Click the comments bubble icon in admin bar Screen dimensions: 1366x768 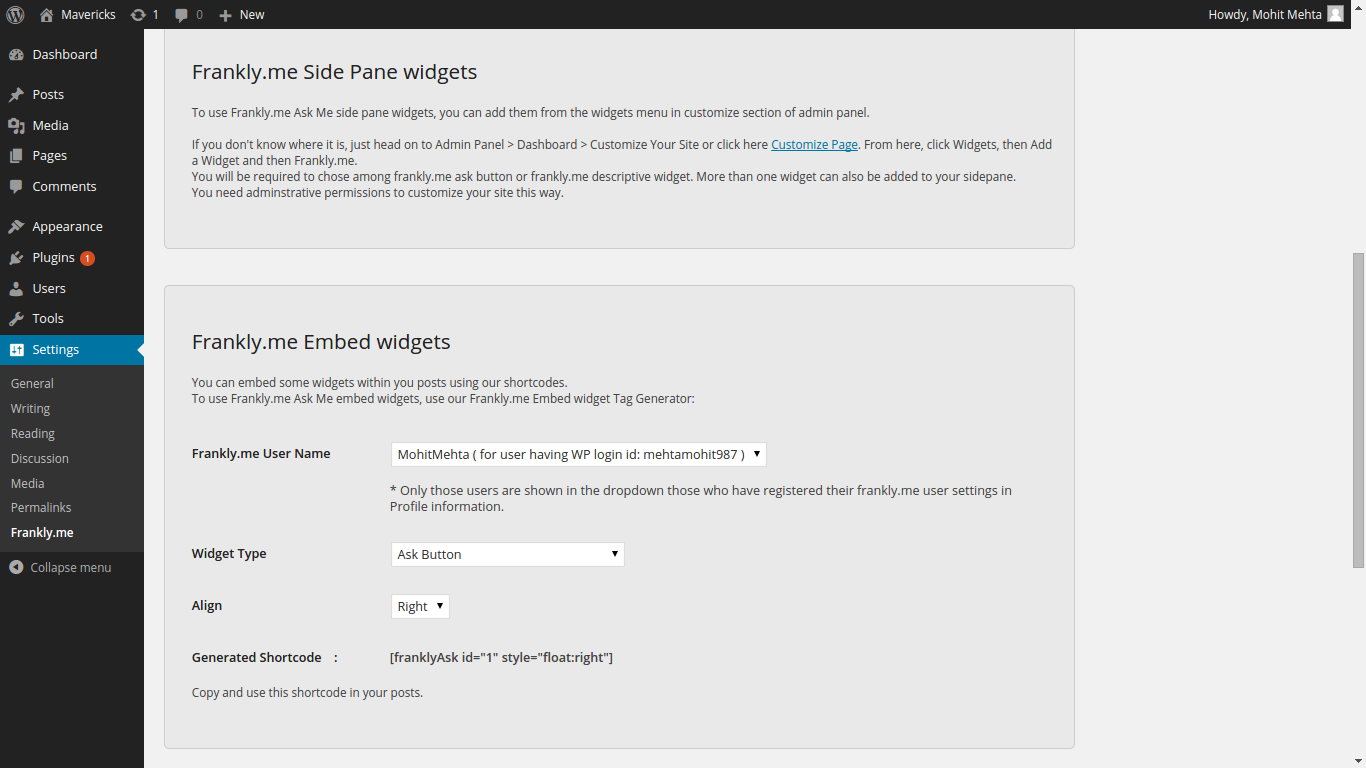(181, 14)
